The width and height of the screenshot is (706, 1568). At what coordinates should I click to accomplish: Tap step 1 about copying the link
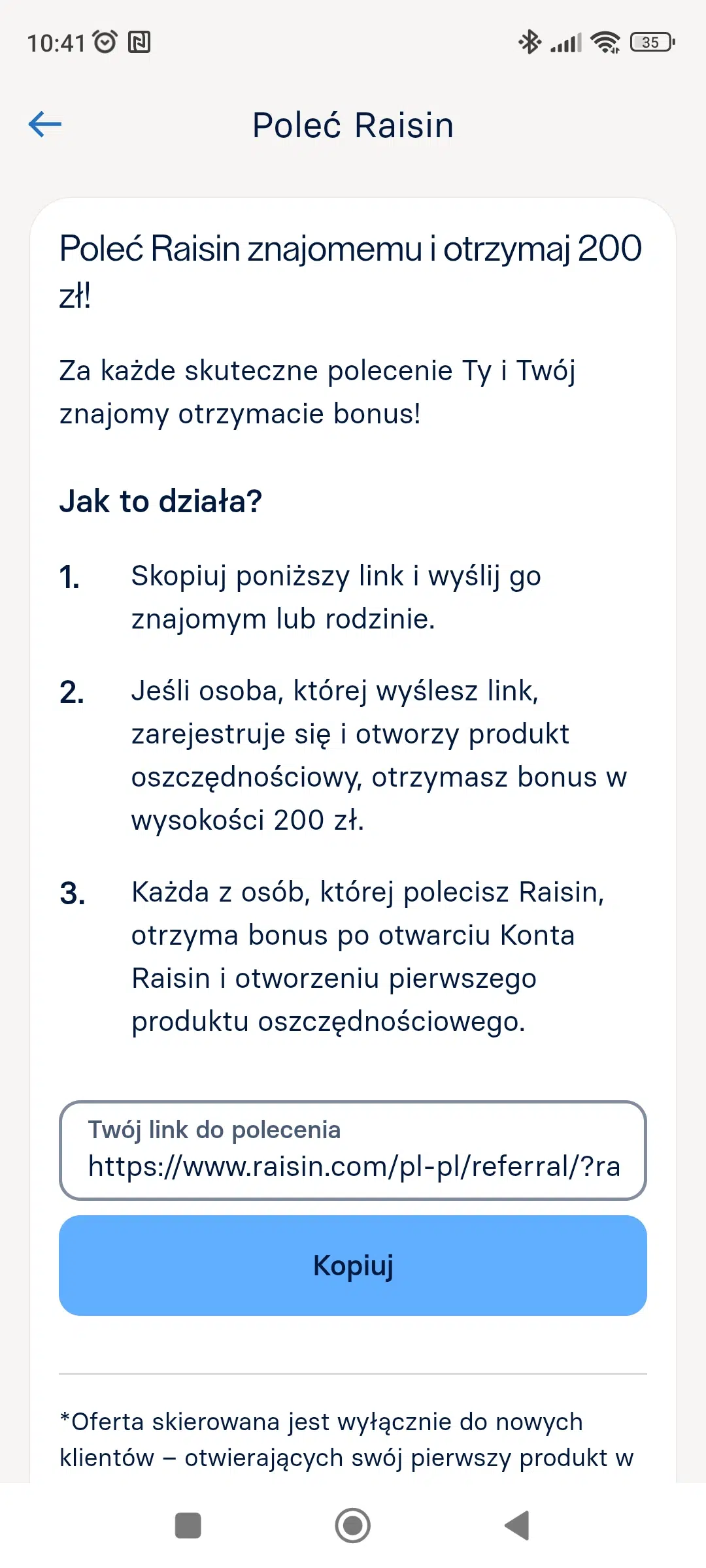click(336, 597)
